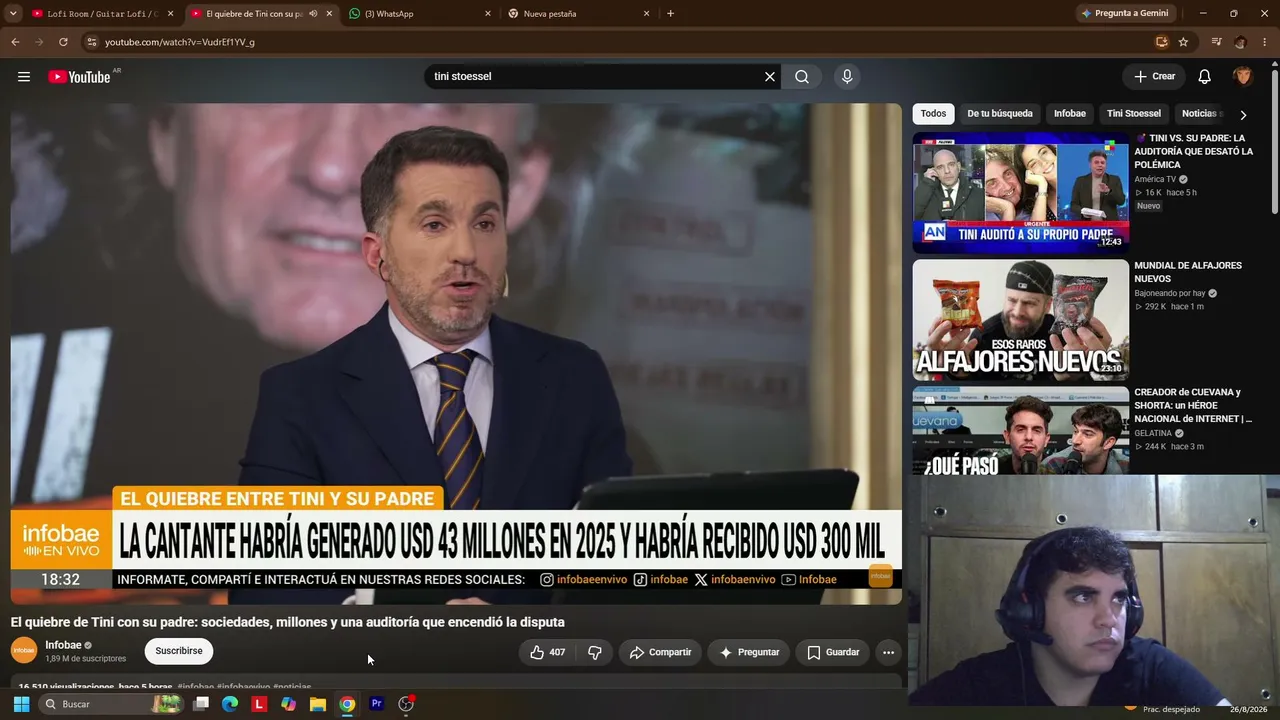Viewport: 1280px width, 720px height.
Task: Click the Pregunta a Gemini button
Action: point(1124,14)
